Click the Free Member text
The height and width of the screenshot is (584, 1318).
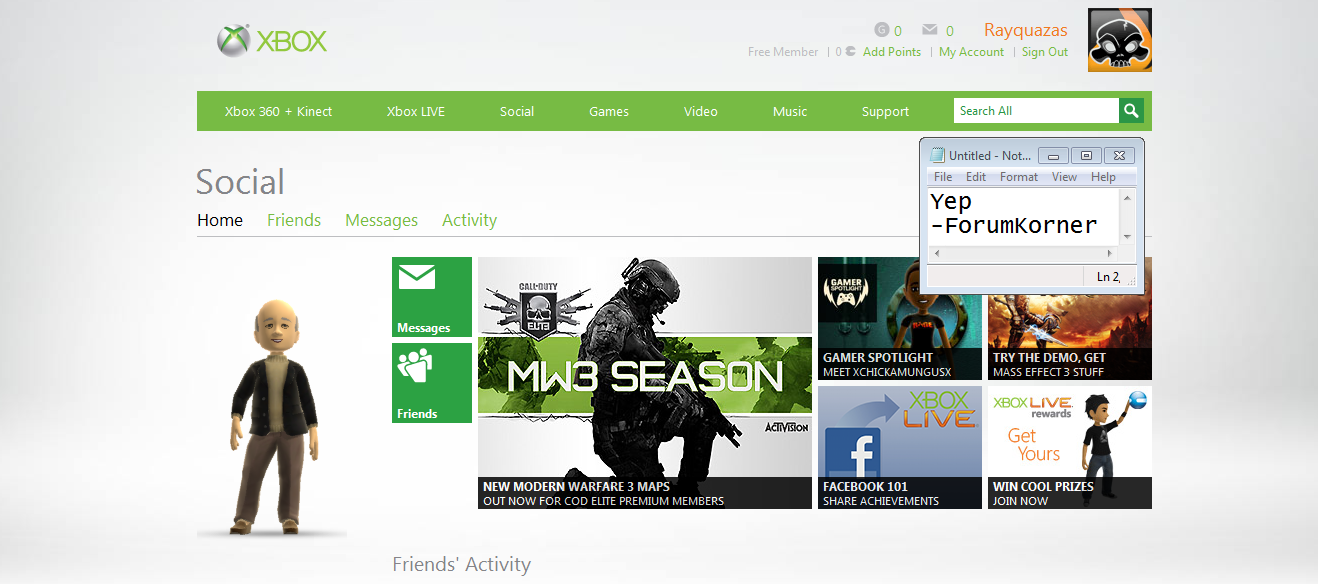(783, 52)
